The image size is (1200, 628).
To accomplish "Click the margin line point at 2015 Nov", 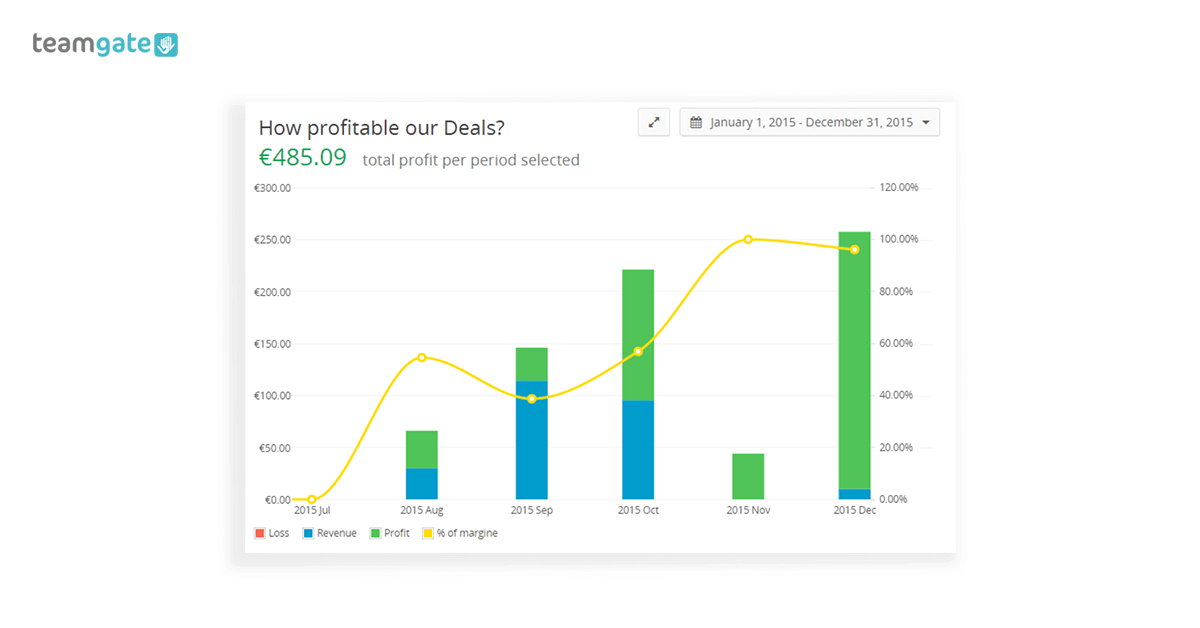I will pos(748,240).
